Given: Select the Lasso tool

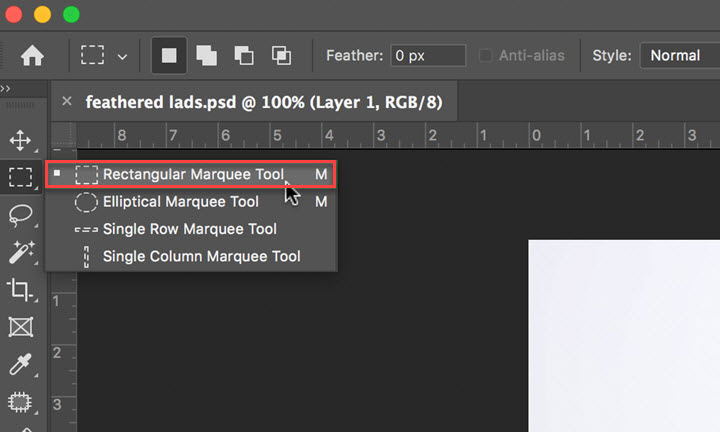Looking at the screenshot, I should (21, 215).
